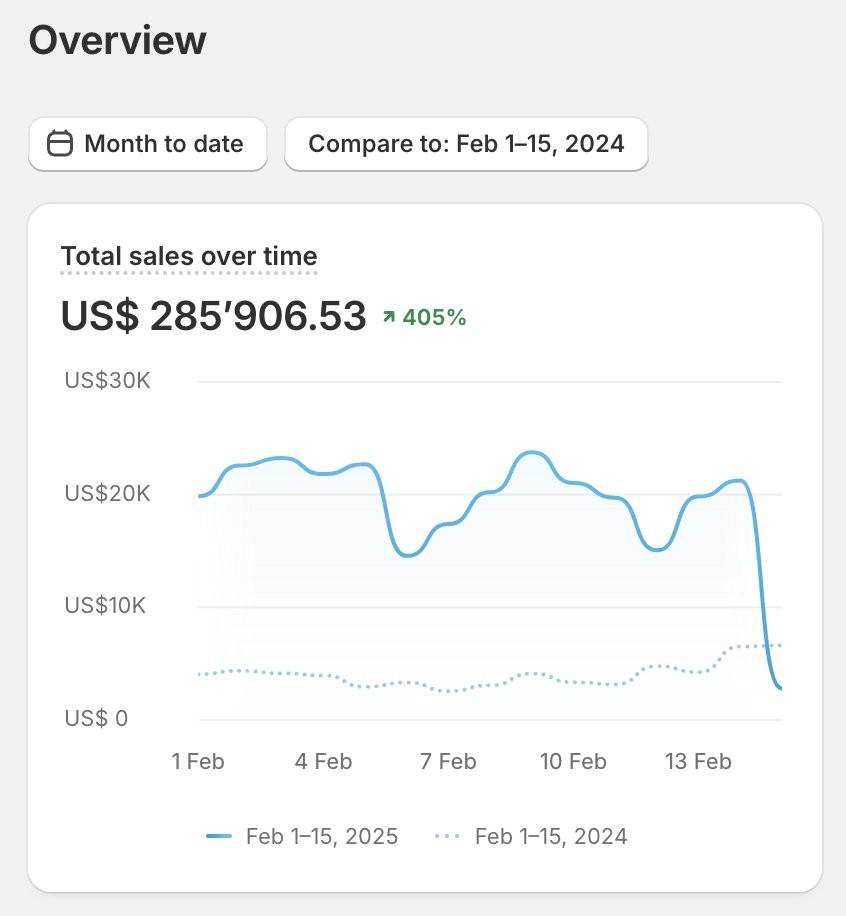Click the US$30K y-axis label
This screenshot has height=916, width=846.
[x=108, y=381]
